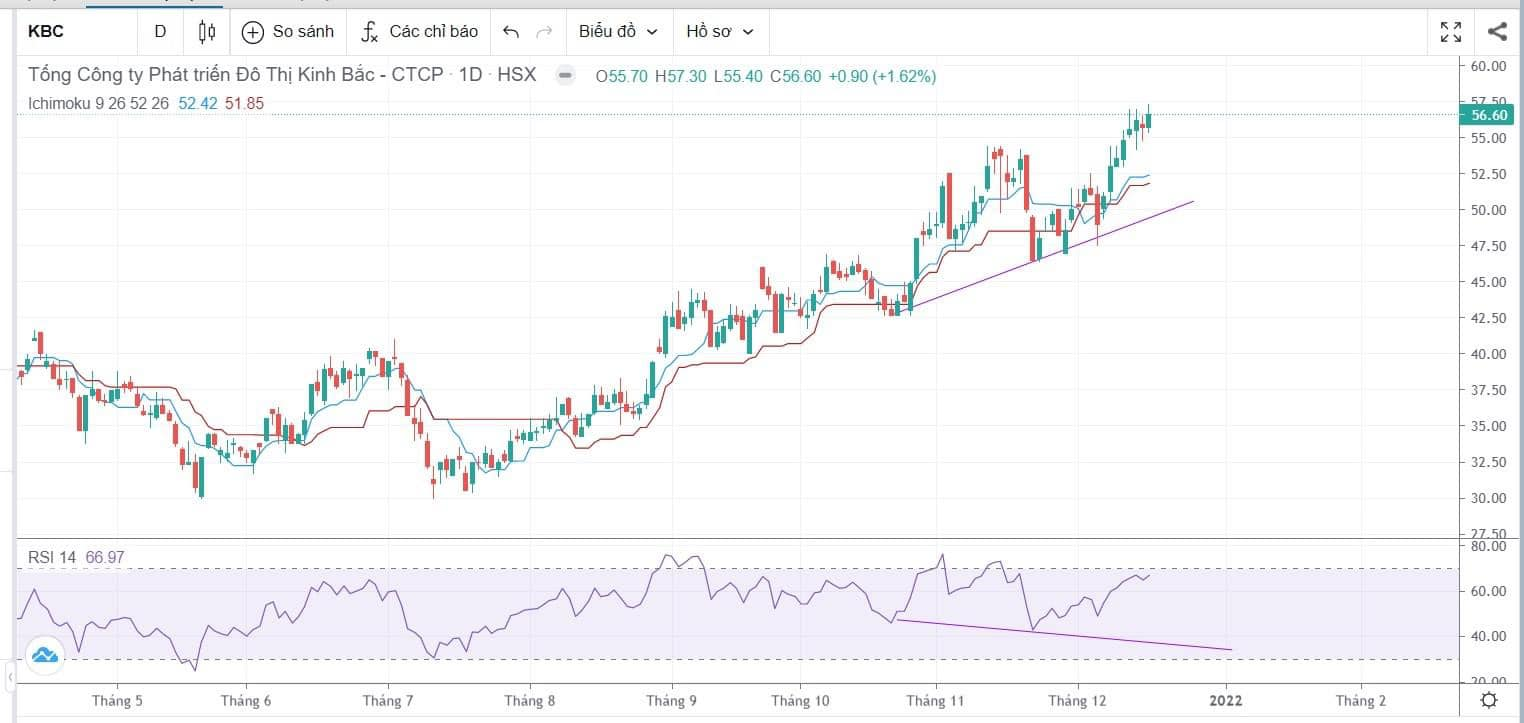The image size is (1524, 723).
Task: Collapse the chart legend
Action: [x=565, y=75]
